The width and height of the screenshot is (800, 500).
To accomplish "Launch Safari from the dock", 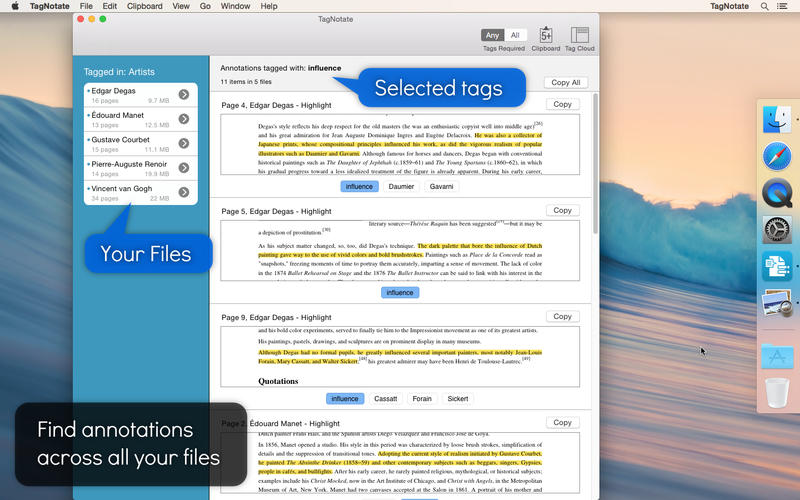I will [x=777, y=156].
